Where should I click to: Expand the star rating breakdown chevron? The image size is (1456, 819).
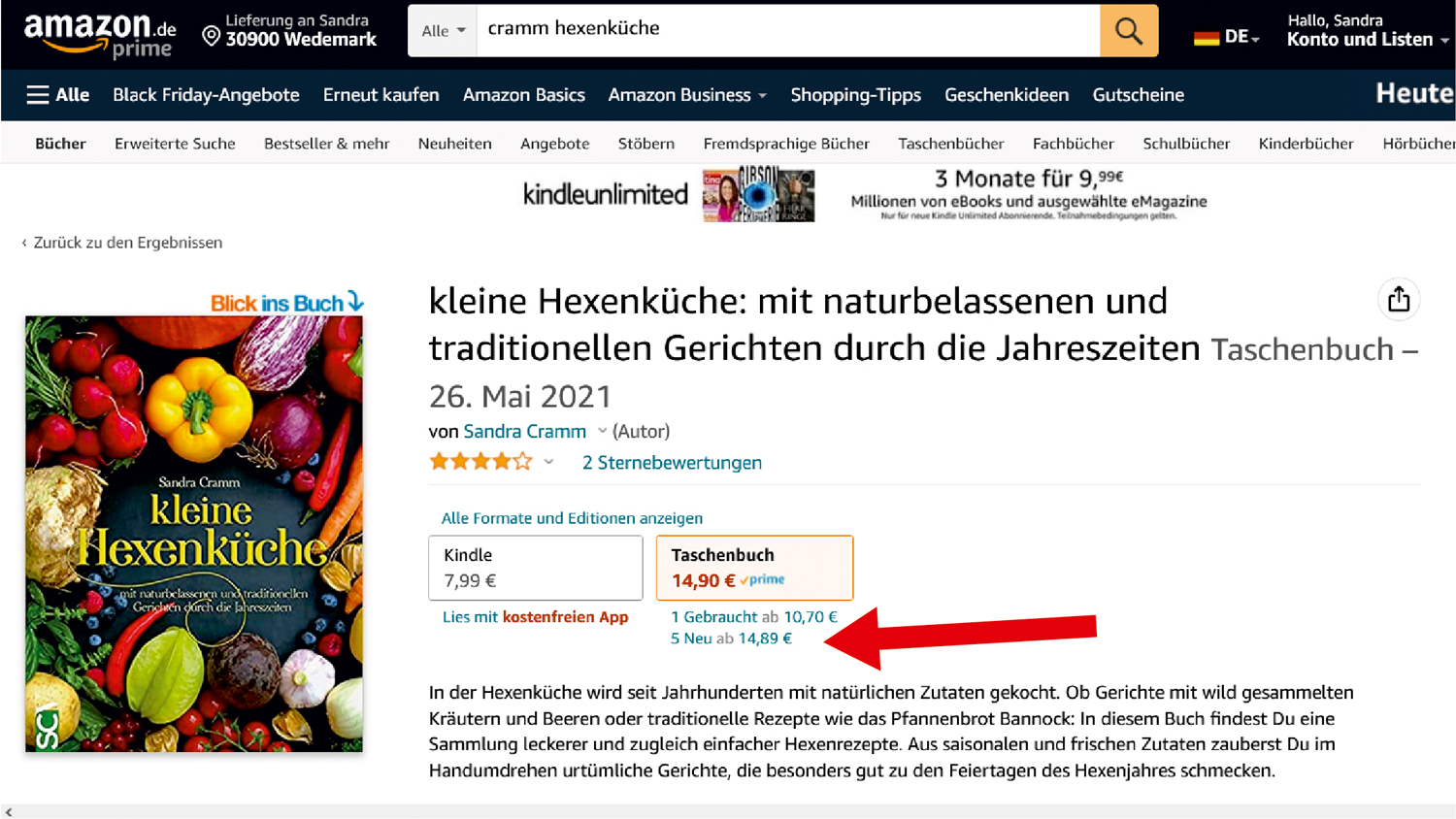(x=548, y=462)
